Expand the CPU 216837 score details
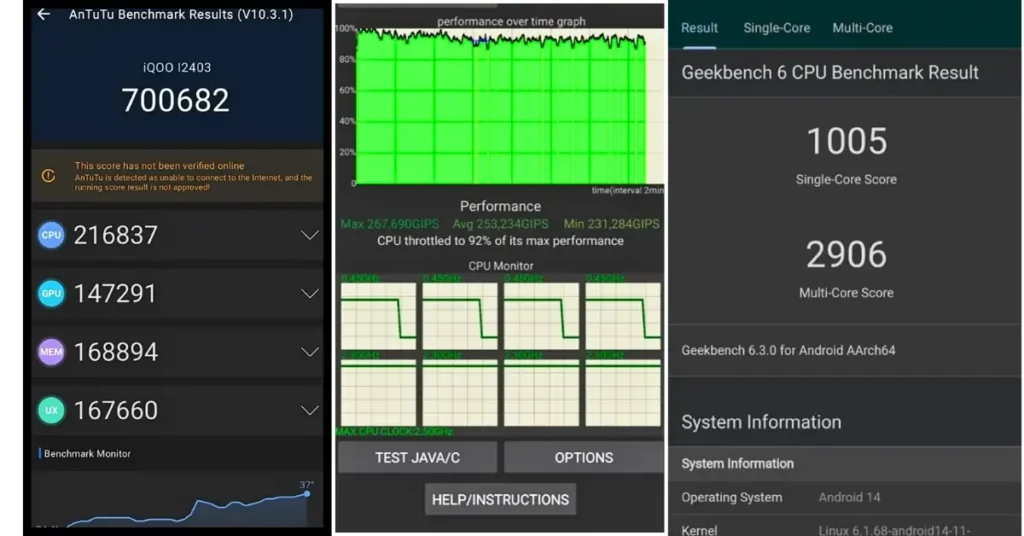This screenshot has height=536, width=1024. coord(310,235)
